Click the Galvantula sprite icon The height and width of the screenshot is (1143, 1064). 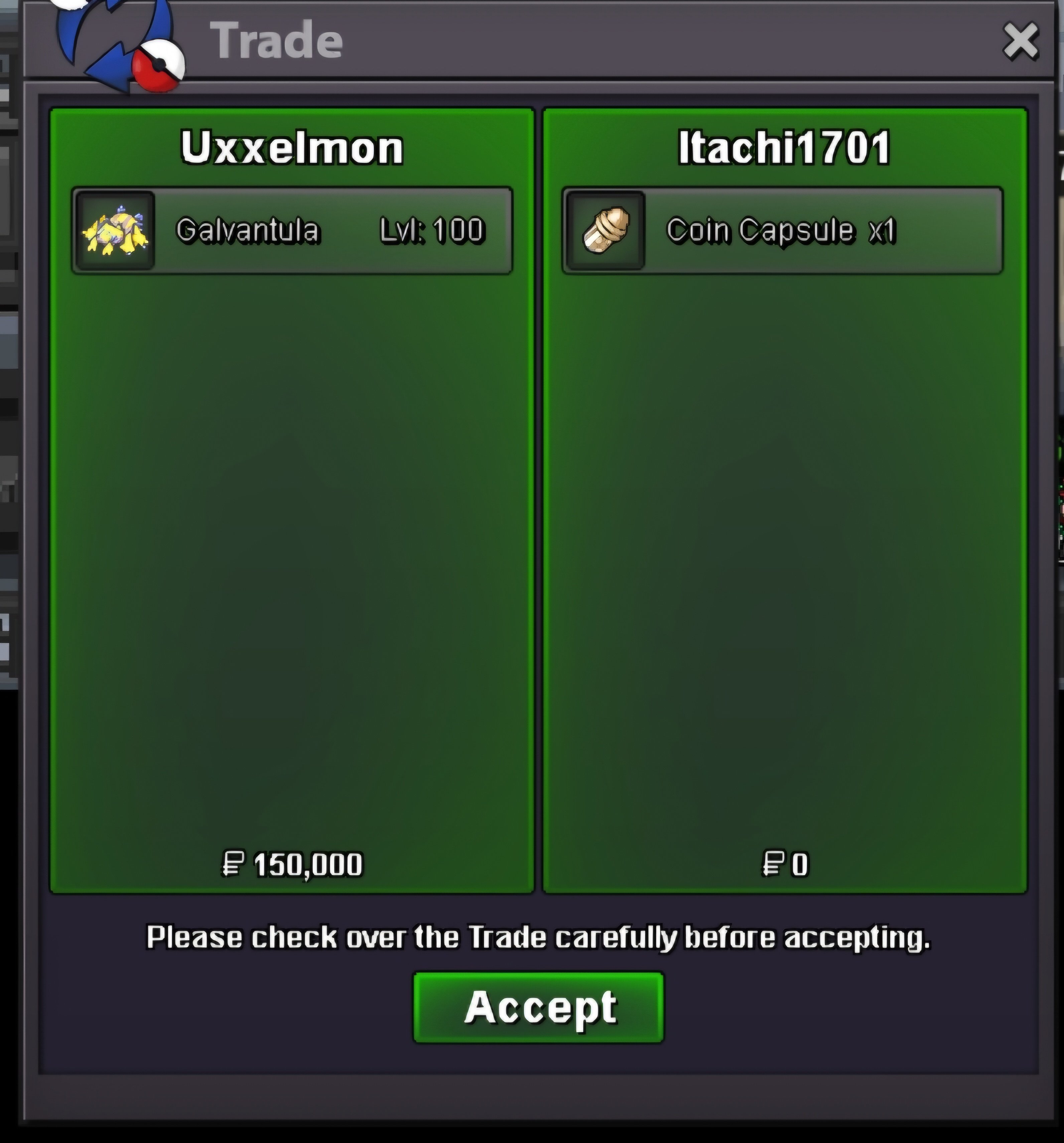115,231
